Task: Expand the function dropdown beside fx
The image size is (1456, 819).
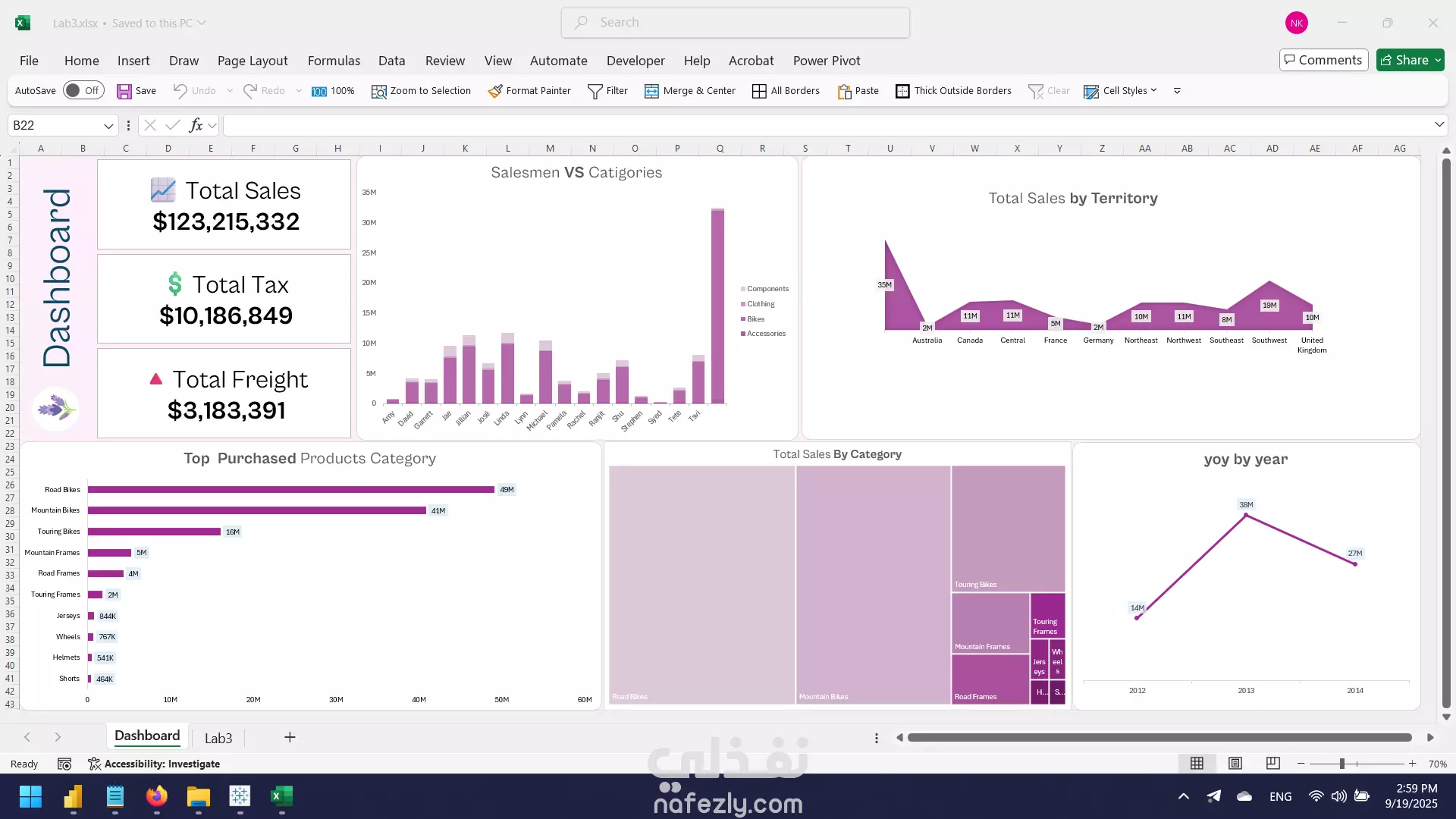Action: coord(212,126)
